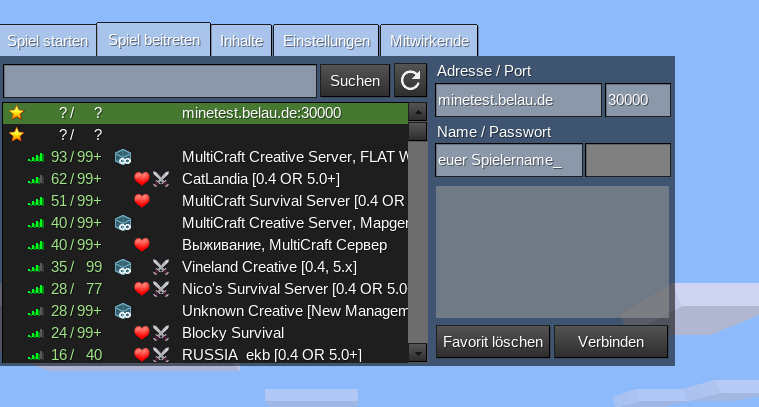Click the Verbinden button
759x407 pixels.
click(611, 341)
